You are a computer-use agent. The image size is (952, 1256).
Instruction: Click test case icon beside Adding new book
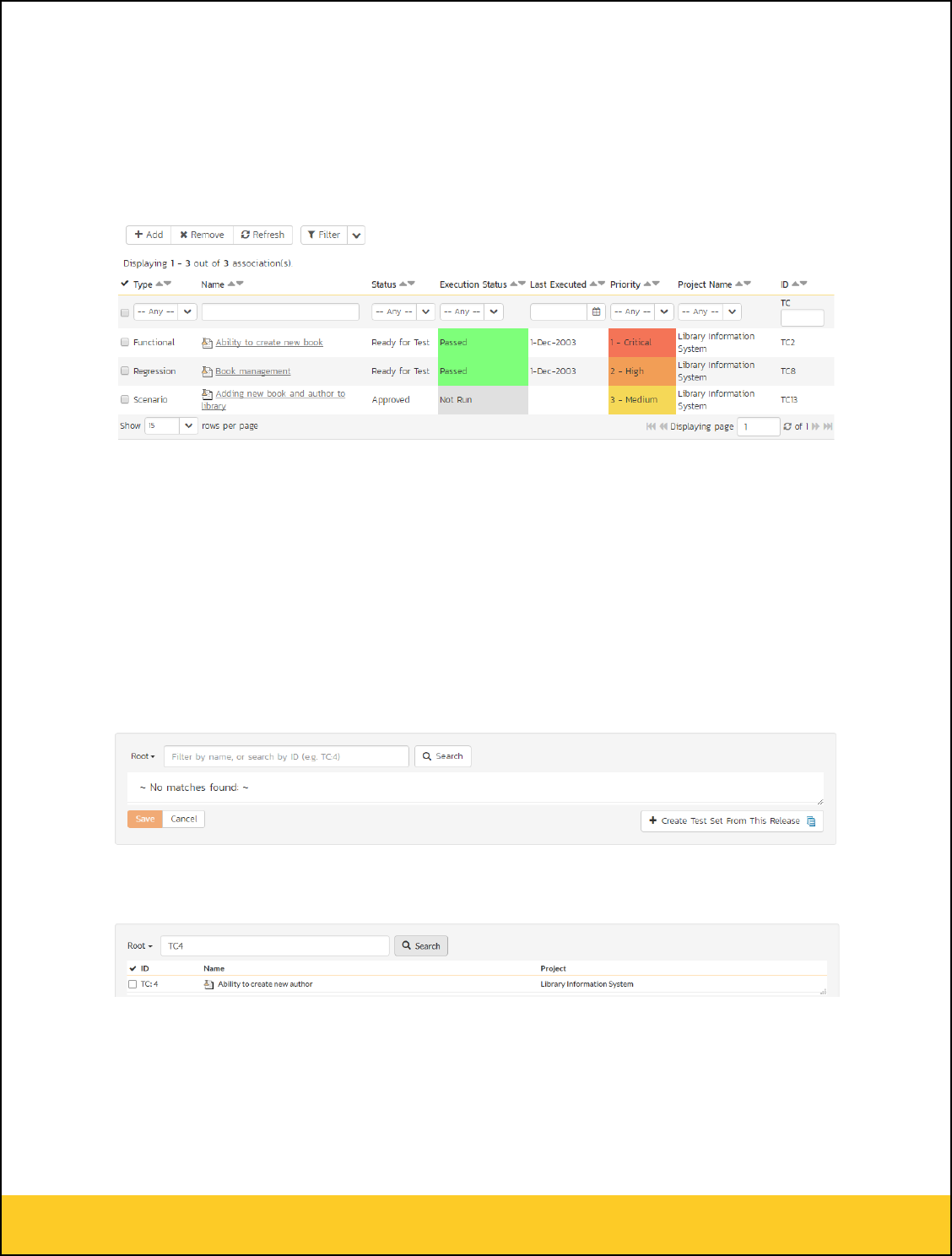pos(207,393)
